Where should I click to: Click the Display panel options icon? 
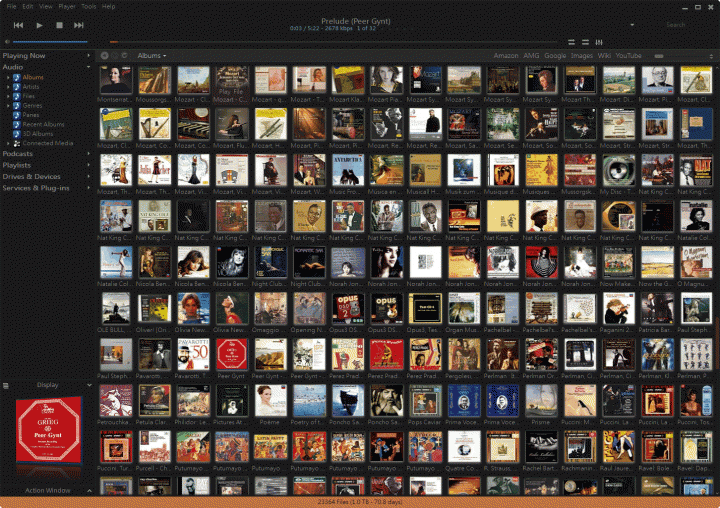pos(6,385)
